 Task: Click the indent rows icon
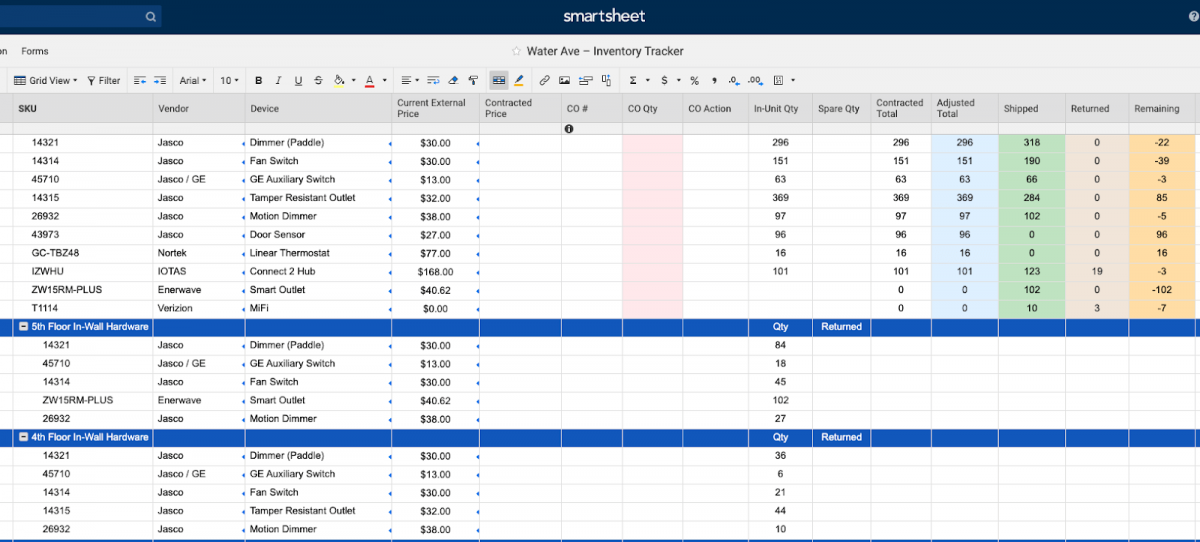160,81
